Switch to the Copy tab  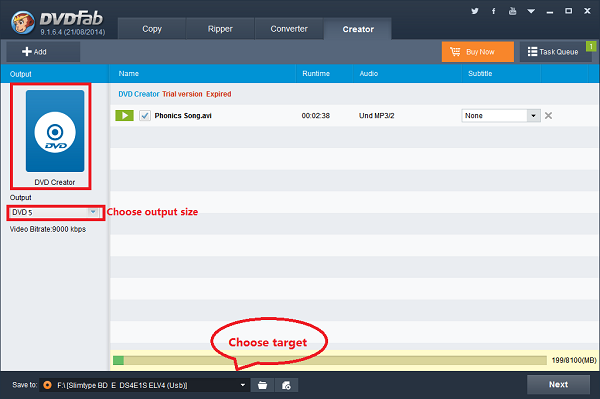click(152, 29)
